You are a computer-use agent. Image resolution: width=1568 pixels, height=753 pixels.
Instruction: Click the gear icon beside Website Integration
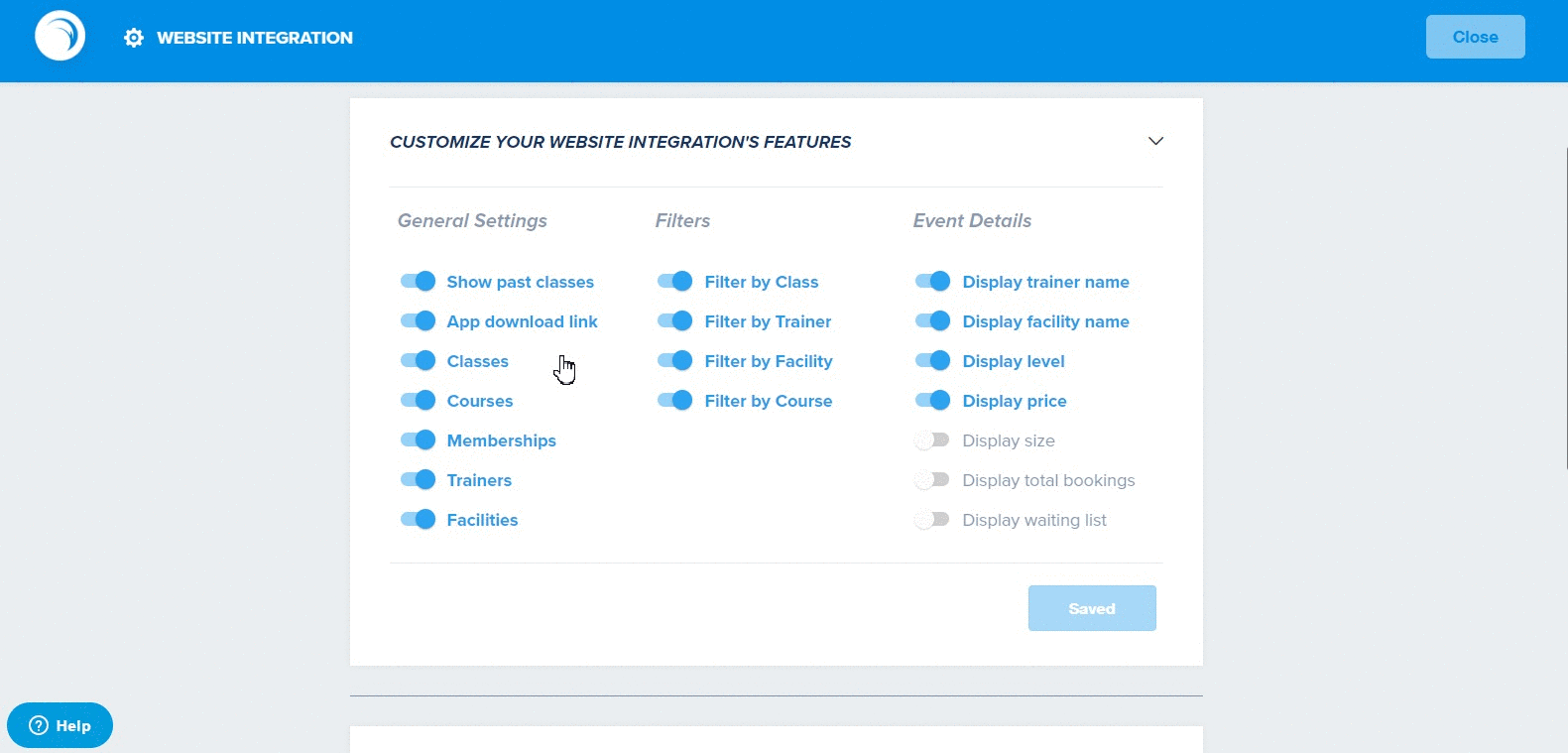pos(134,38)
